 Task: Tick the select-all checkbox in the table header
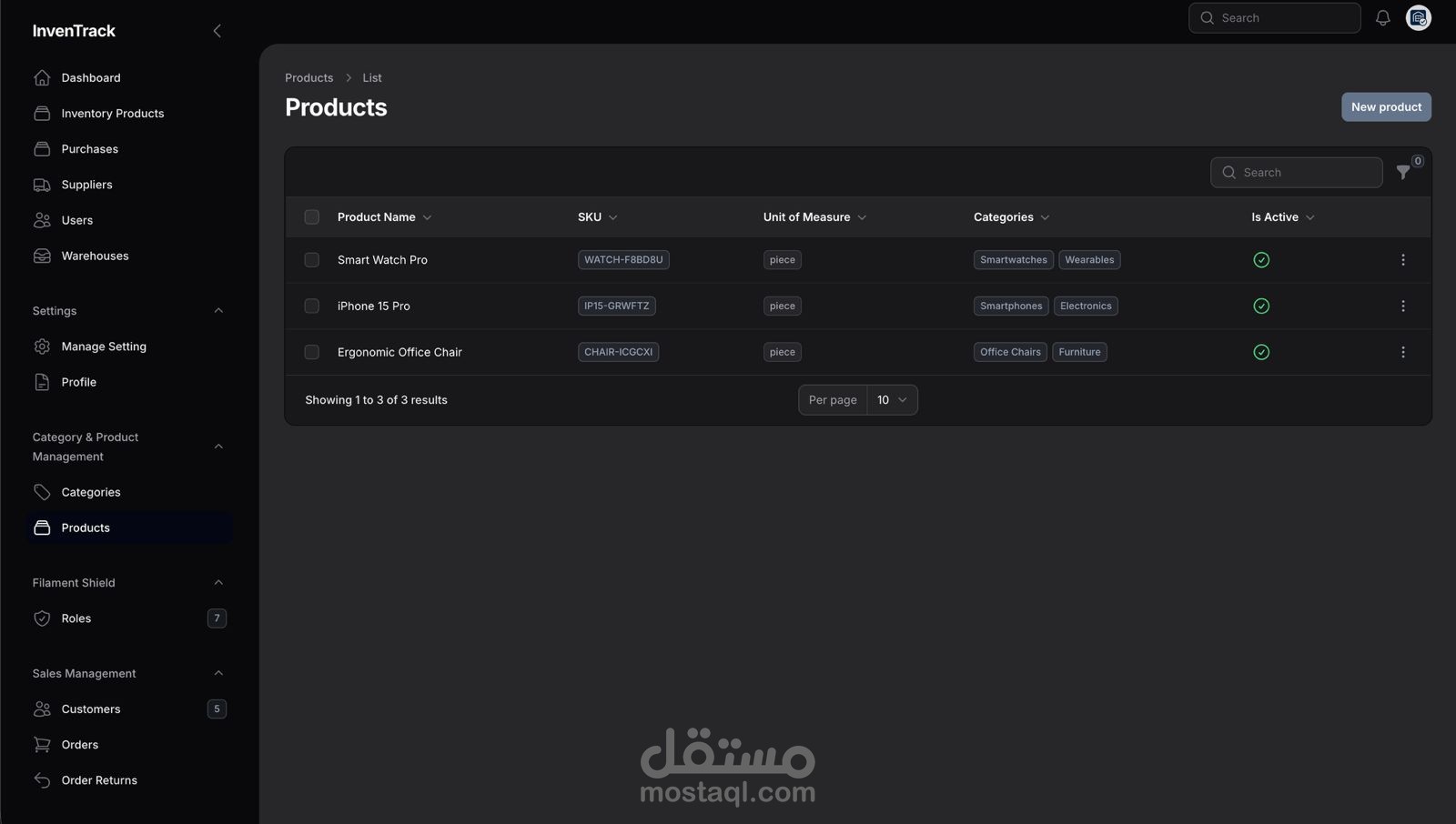pos(311,216)
